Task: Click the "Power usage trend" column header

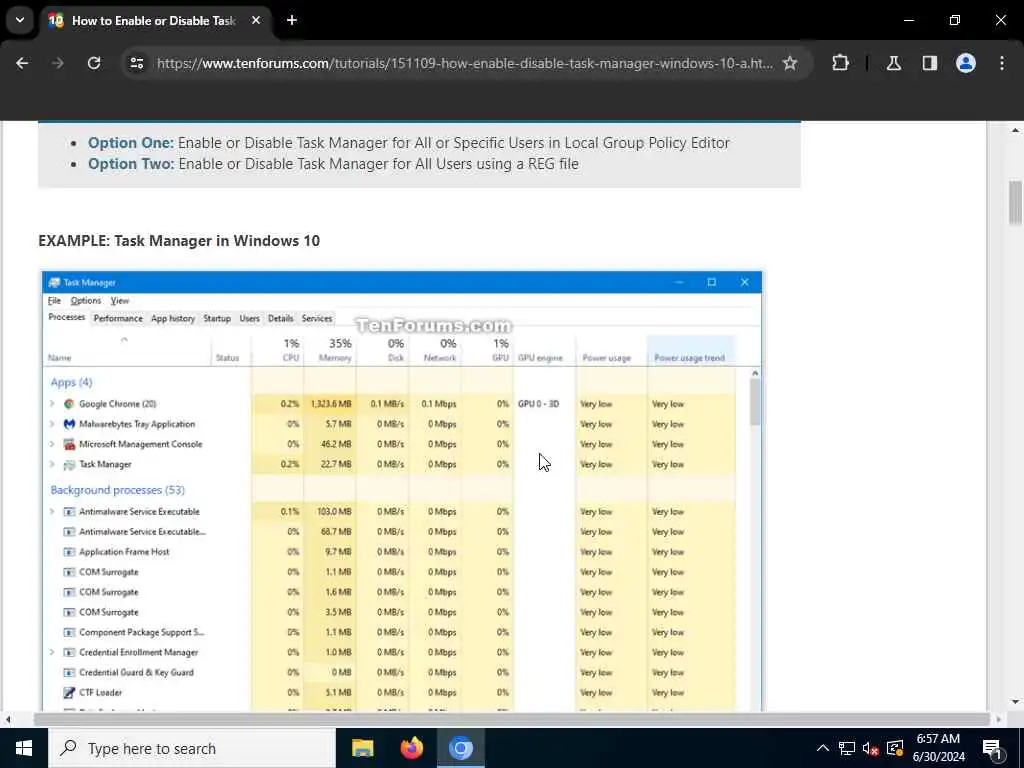Action: click(x=690, y=351)
